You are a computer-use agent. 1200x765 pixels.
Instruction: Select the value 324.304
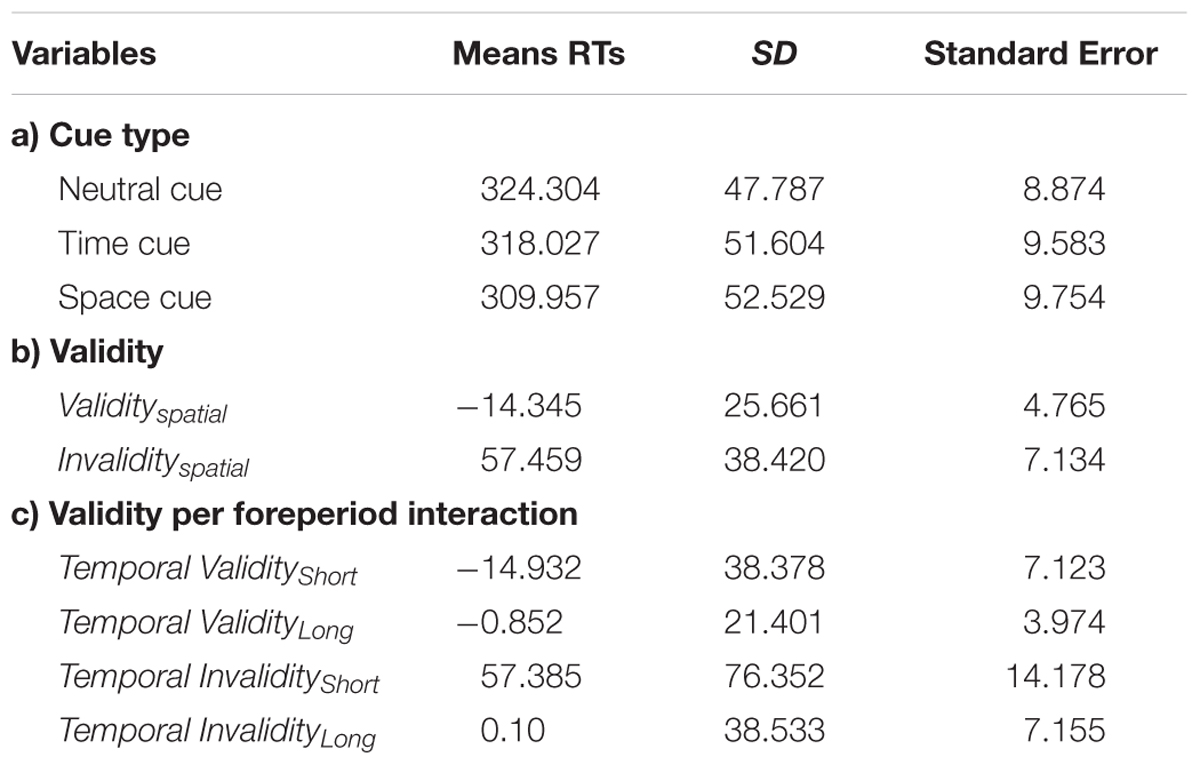540,189
